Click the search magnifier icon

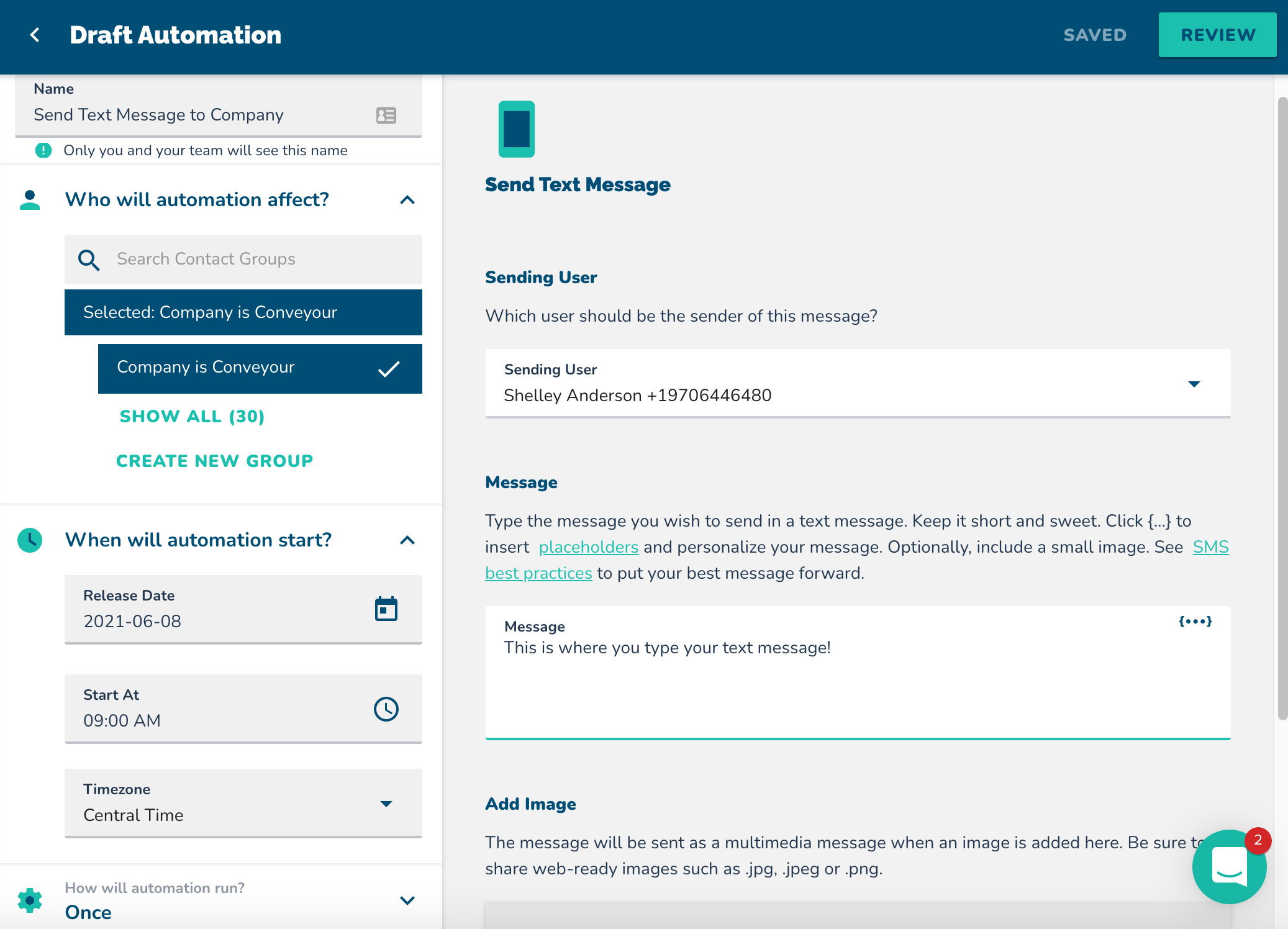click(89, 260)
